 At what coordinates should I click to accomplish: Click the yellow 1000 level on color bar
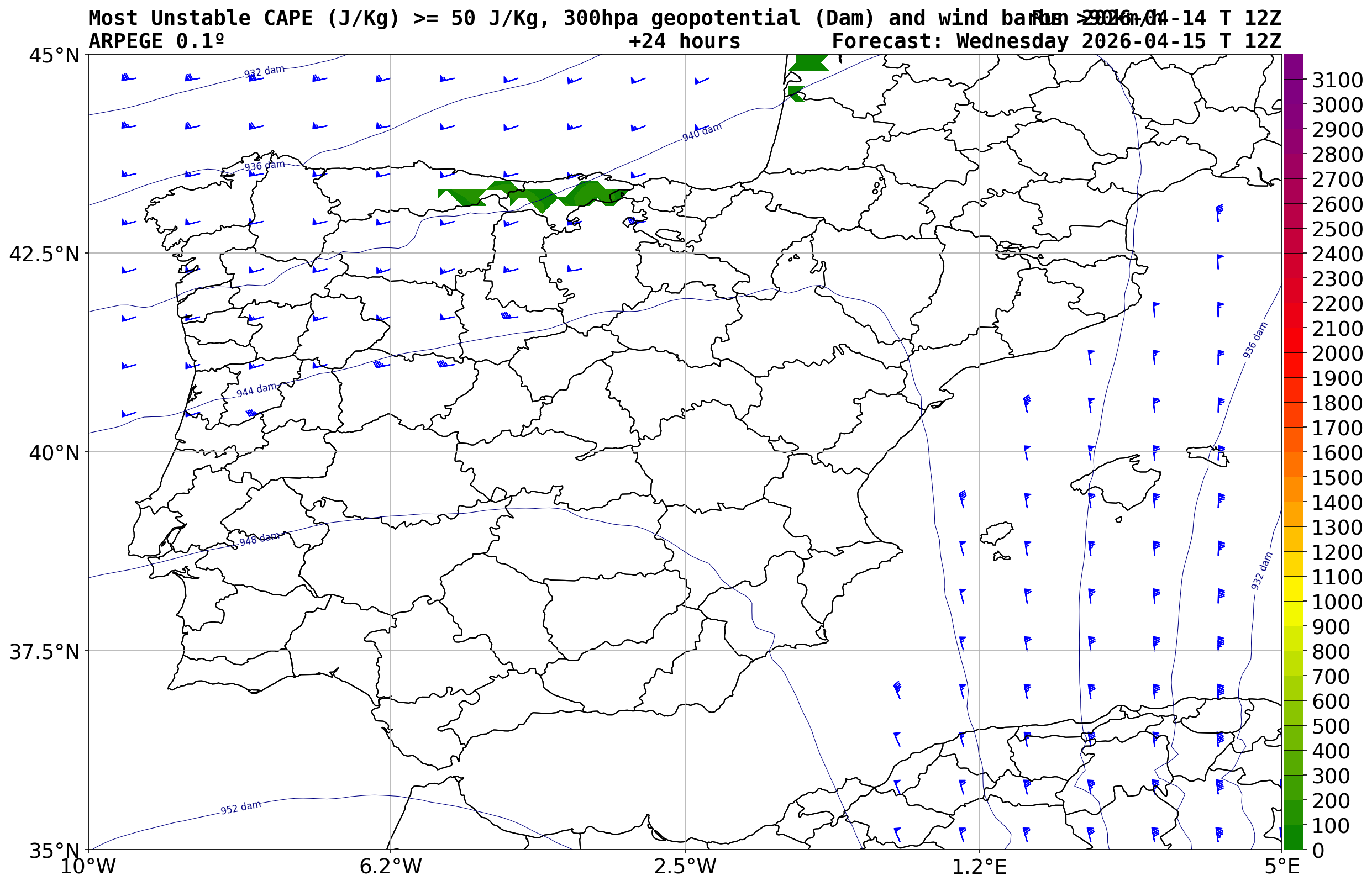coord(1292,601)
